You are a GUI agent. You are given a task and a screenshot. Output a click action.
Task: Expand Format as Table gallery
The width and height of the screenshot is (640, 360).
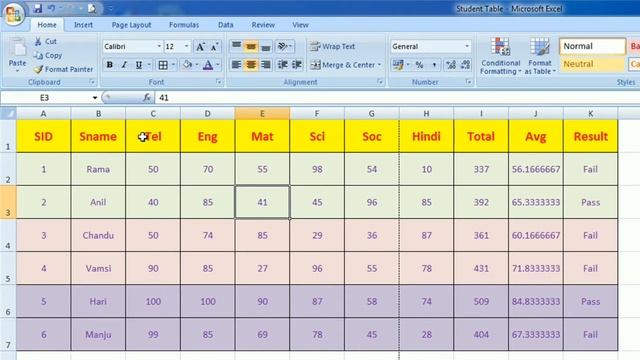(540, 56)
